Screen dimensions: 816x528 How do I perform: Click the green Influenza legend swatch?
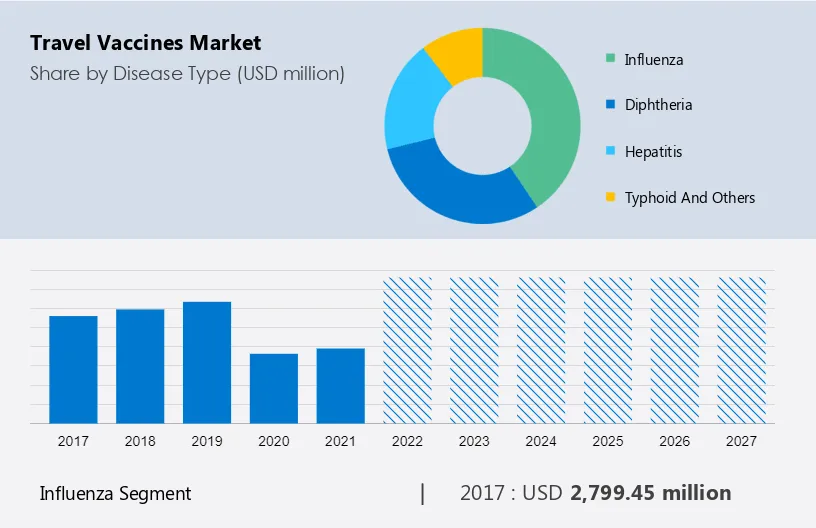(610, 58)
